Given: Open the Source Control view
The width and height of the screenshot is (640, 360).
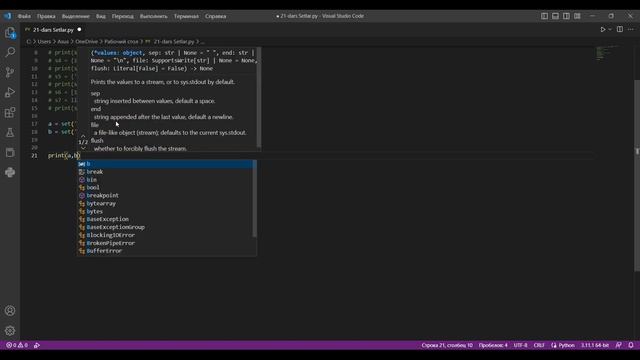Looking at the screenshot, I should pos(10,72).
